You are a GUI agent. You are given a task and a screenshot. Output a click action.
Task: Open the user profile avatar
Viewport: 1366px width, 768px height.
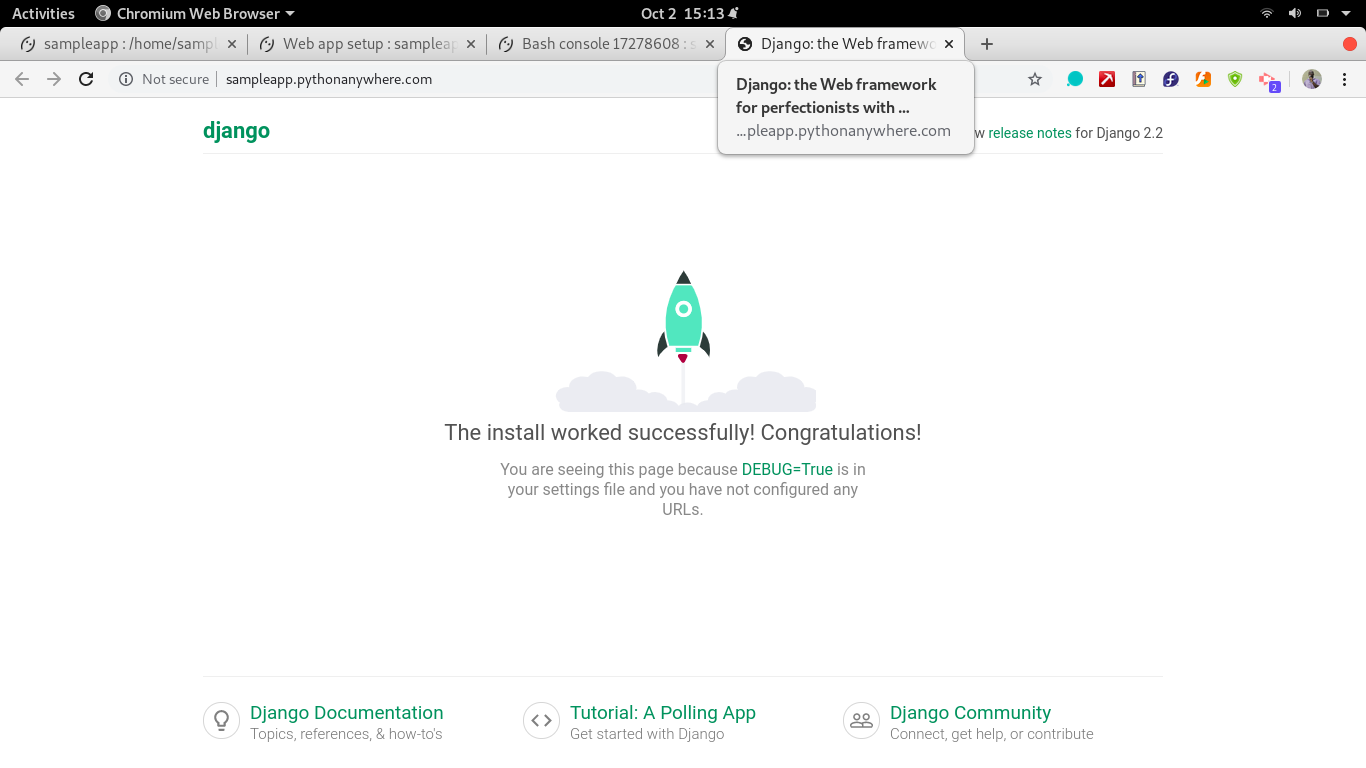click(x=1312, y=79)
